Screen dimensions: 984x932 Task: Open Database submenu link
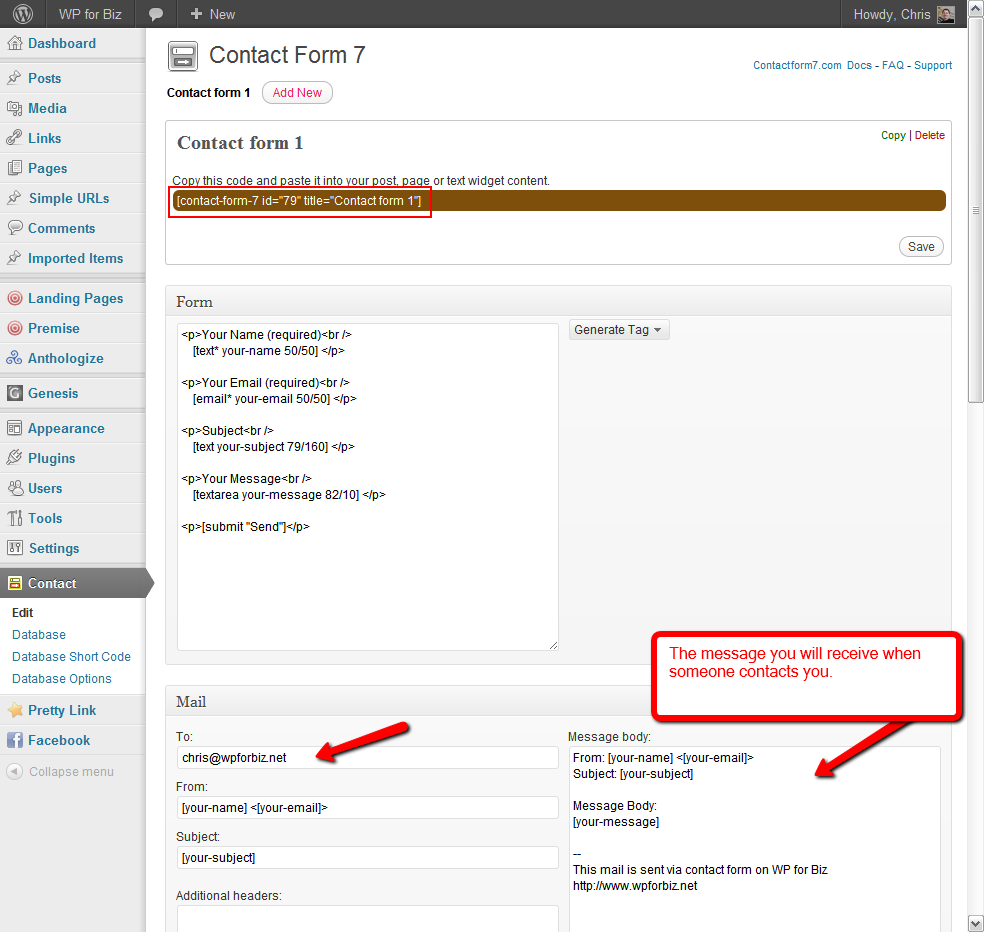click(39, 635)
